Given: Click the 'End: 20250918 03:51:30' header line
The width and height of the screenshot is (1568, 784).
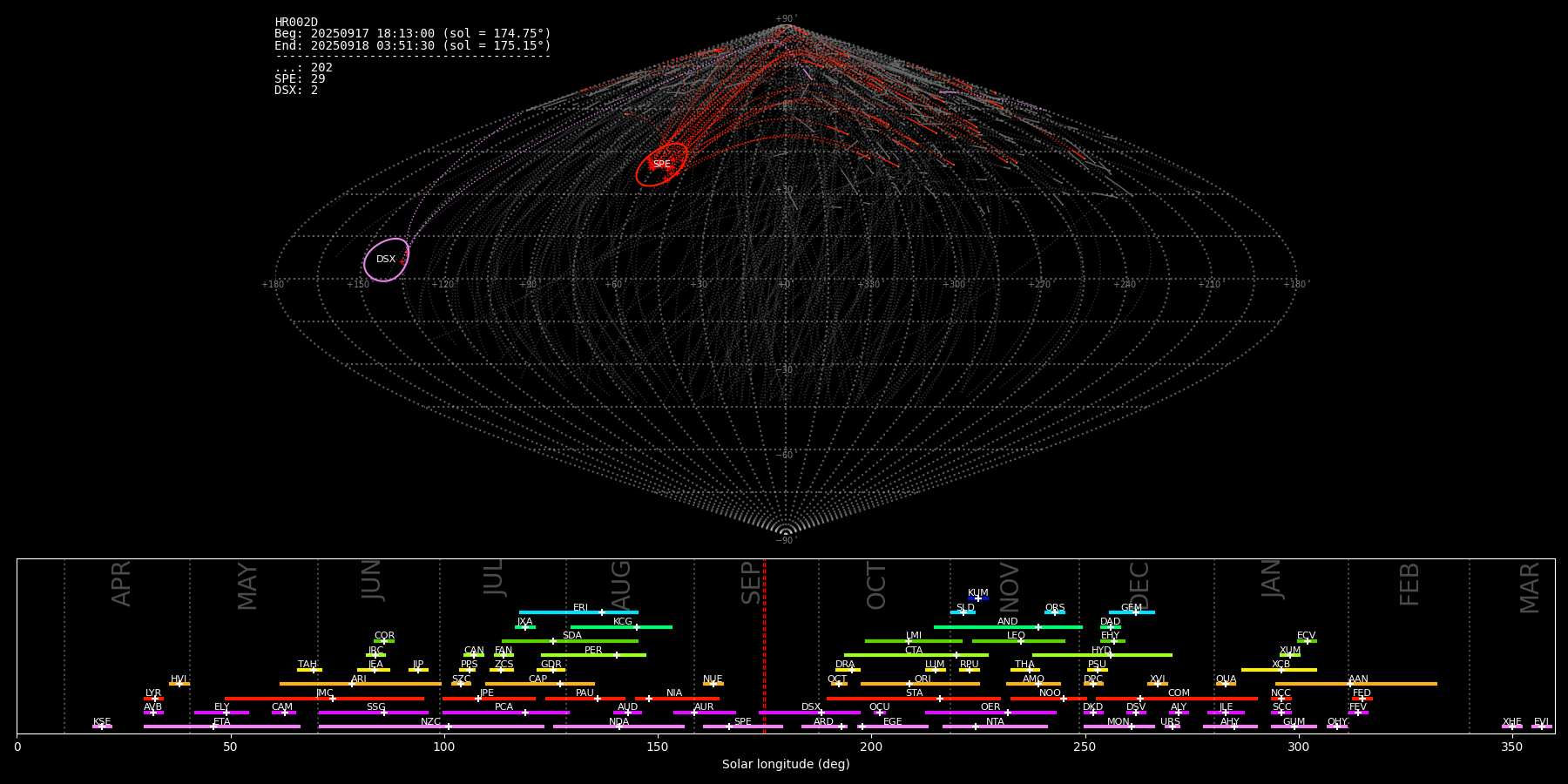Looking at the screenshot, I should [413, 45].
